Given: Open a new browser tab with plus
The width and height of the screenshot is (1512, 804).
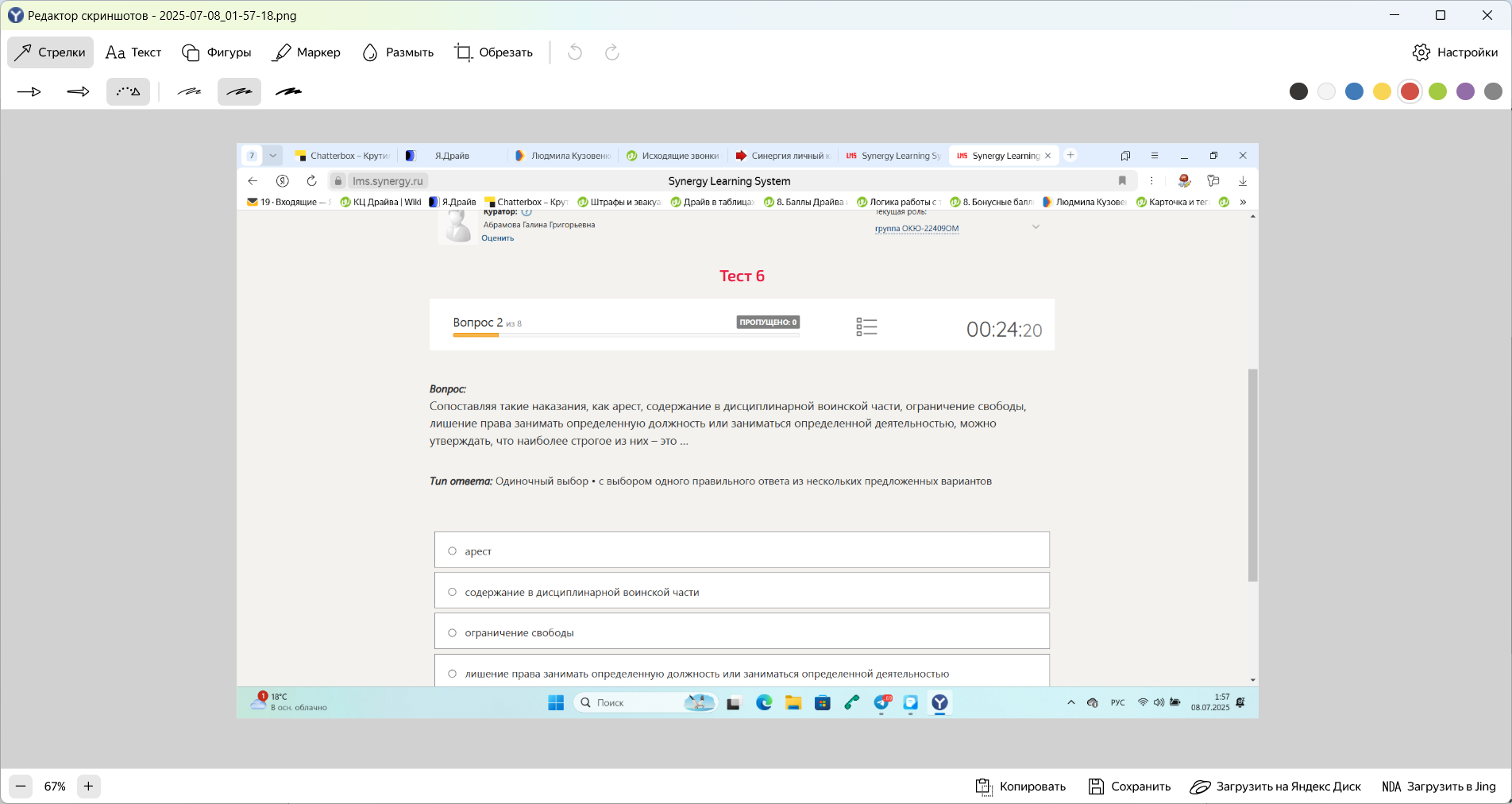Looking at the screenshot, I should pyautogui.click(x=1070, y=155).
